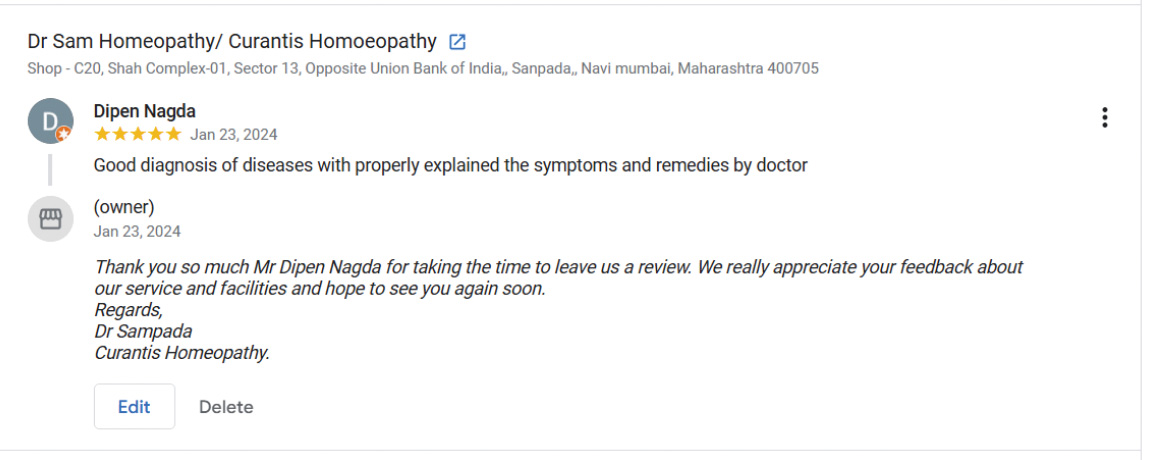1152x460 pixels.
Task: Click the vertical thread line below the avatar
Action: 49,170
